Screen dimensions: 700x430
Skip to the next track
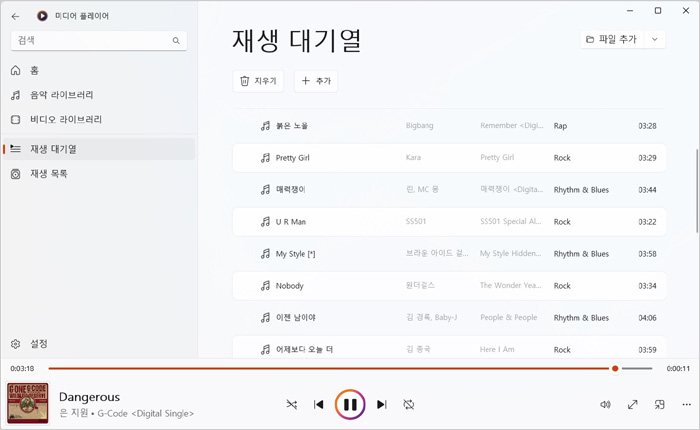point(382,404)
